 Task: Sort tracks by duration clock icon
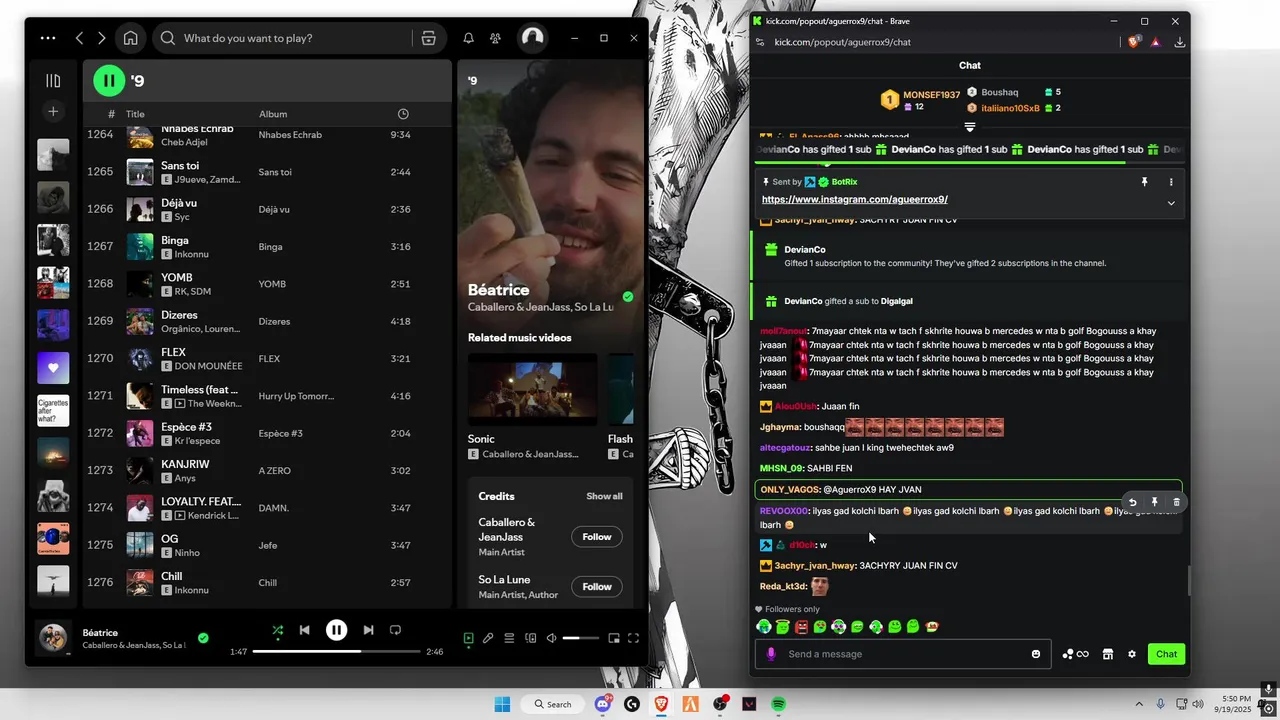tap(403, 114)
